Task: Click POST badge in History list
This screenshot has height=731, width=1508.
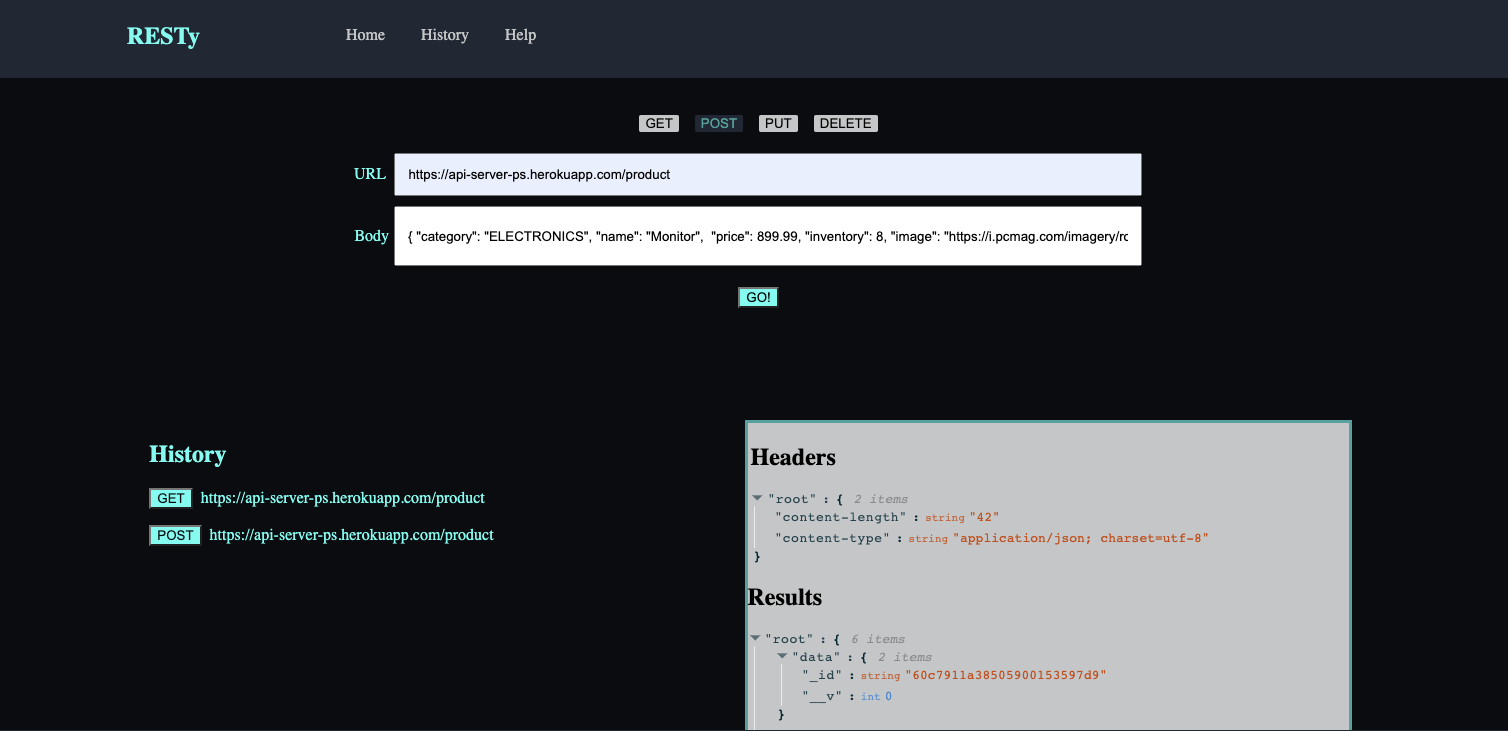Action: tap(175, 535)
